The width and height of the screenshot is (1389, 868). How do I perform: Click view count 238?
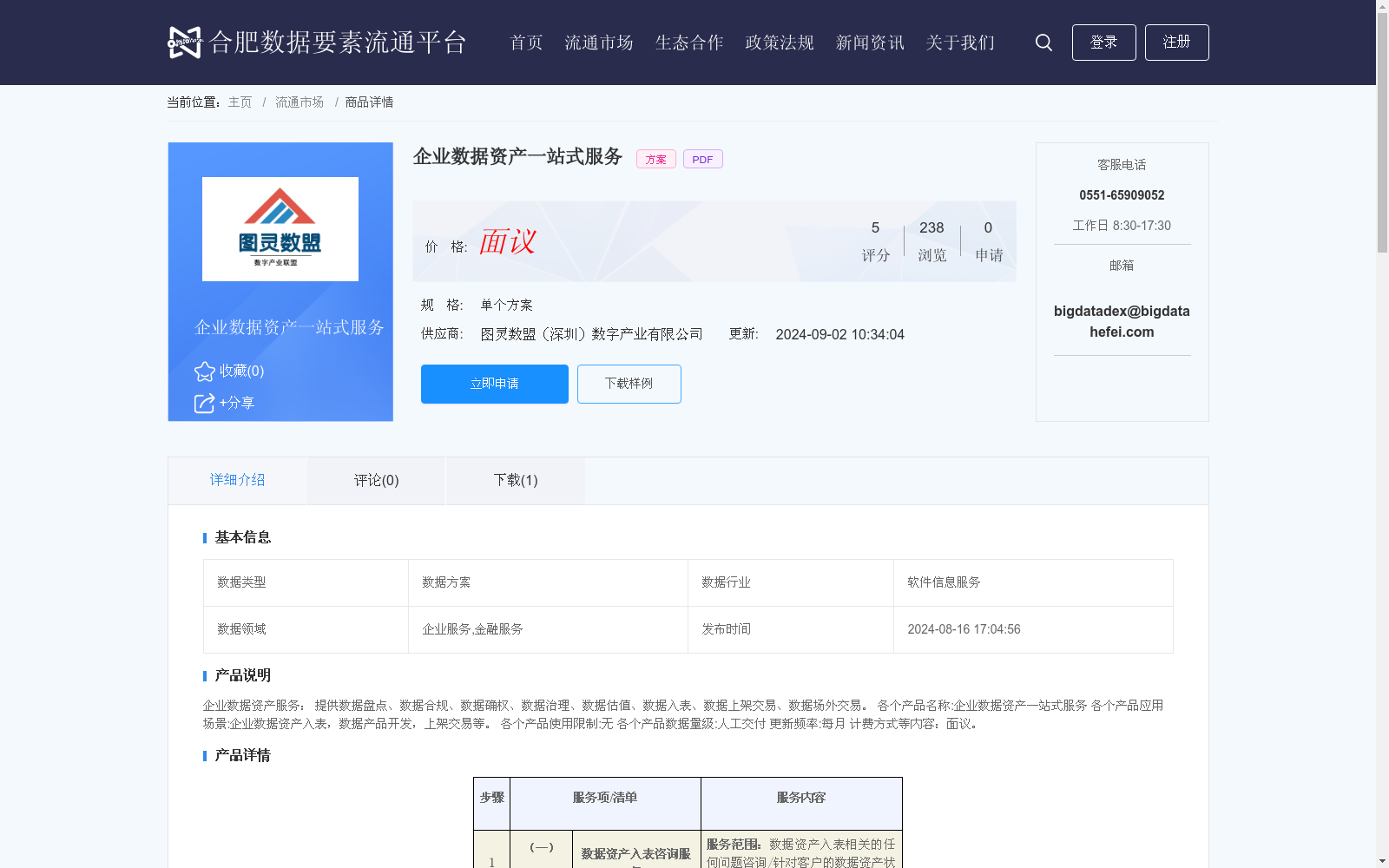[x=931, y=227]
